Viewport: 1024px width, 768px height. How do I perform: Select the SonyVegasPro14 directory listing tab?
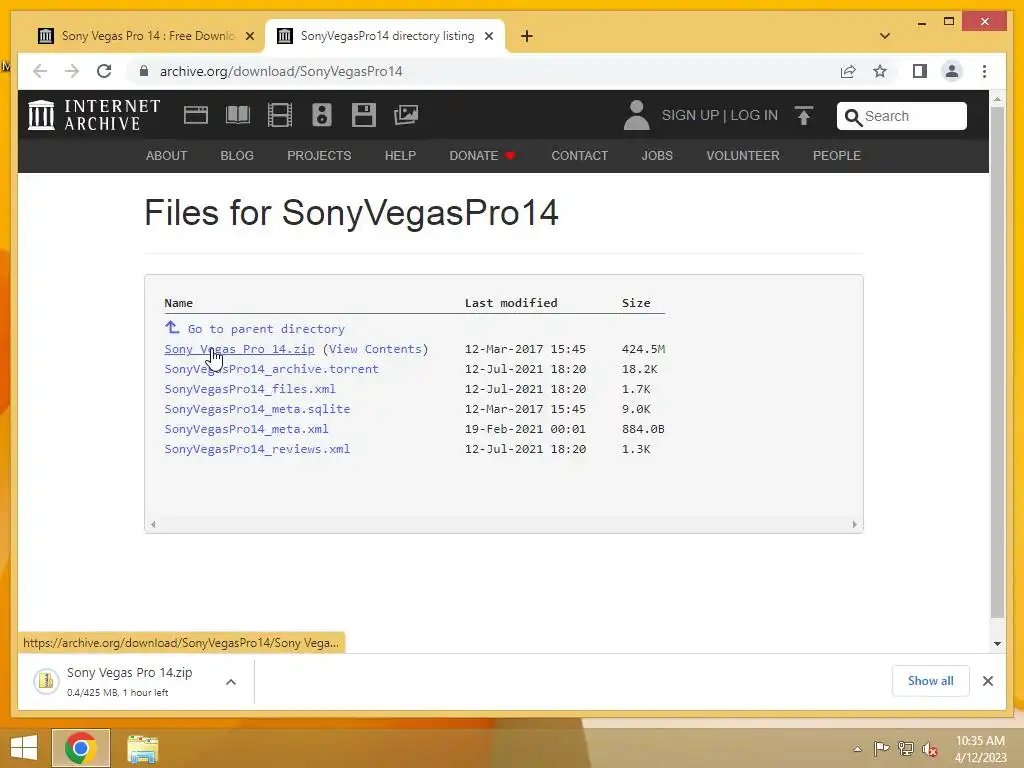(x=385, y=36)
